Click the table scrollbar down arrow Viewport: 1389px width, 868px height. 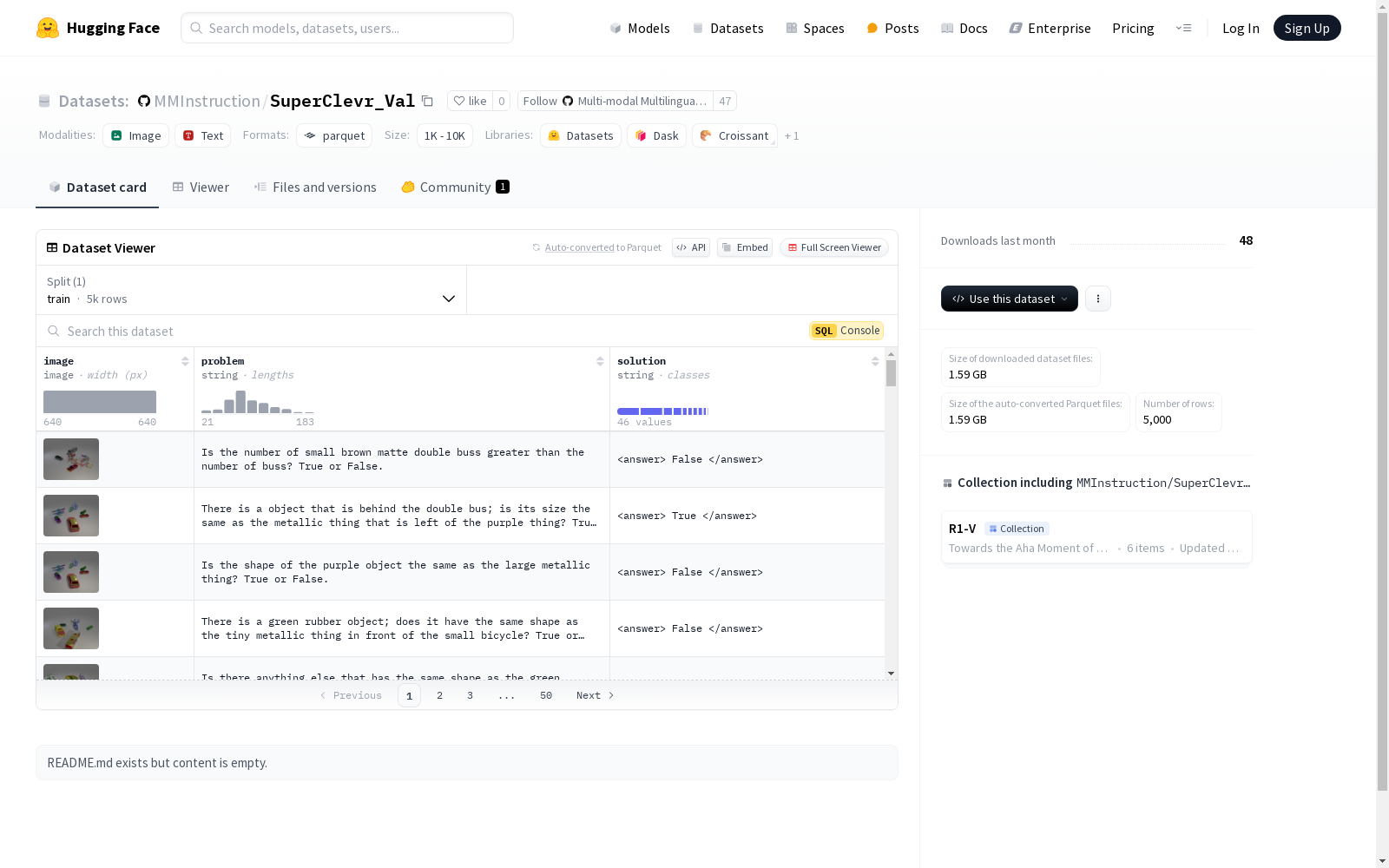[x=891, y=674]
